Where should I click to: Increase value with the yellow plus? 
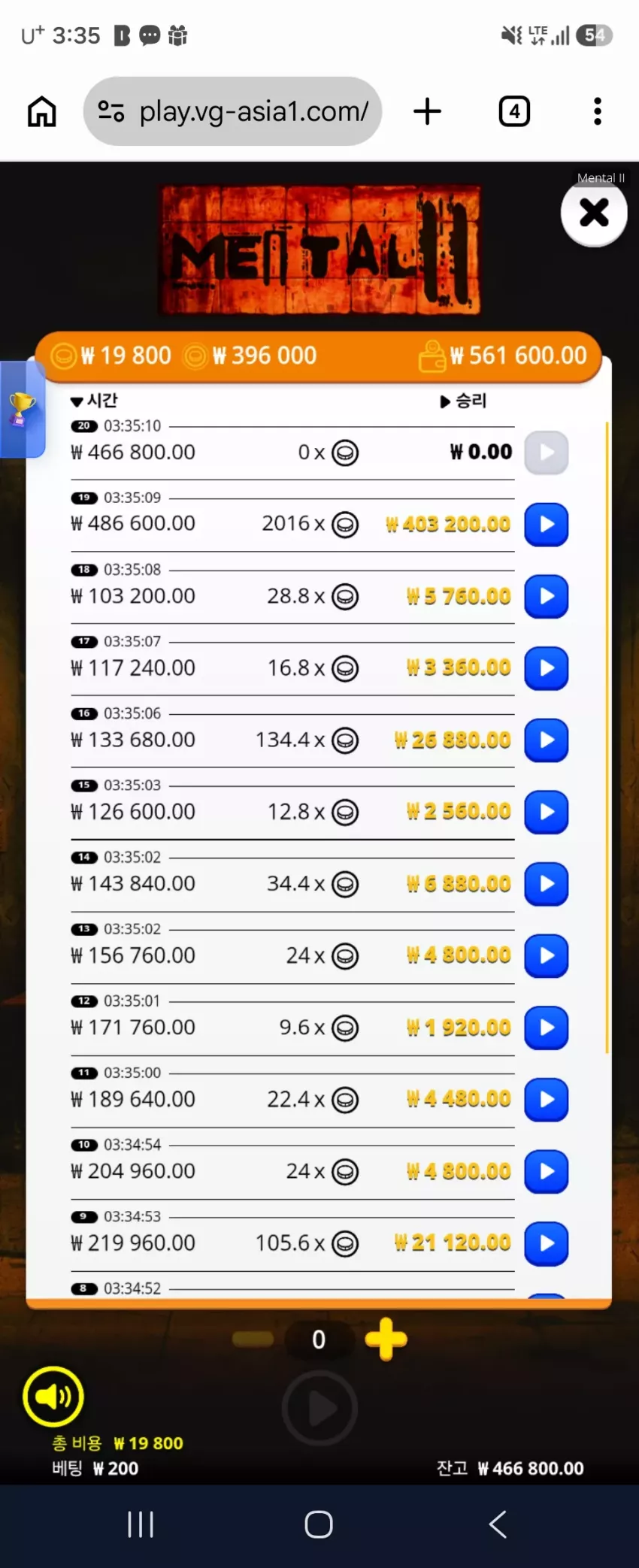point(386,1339)
